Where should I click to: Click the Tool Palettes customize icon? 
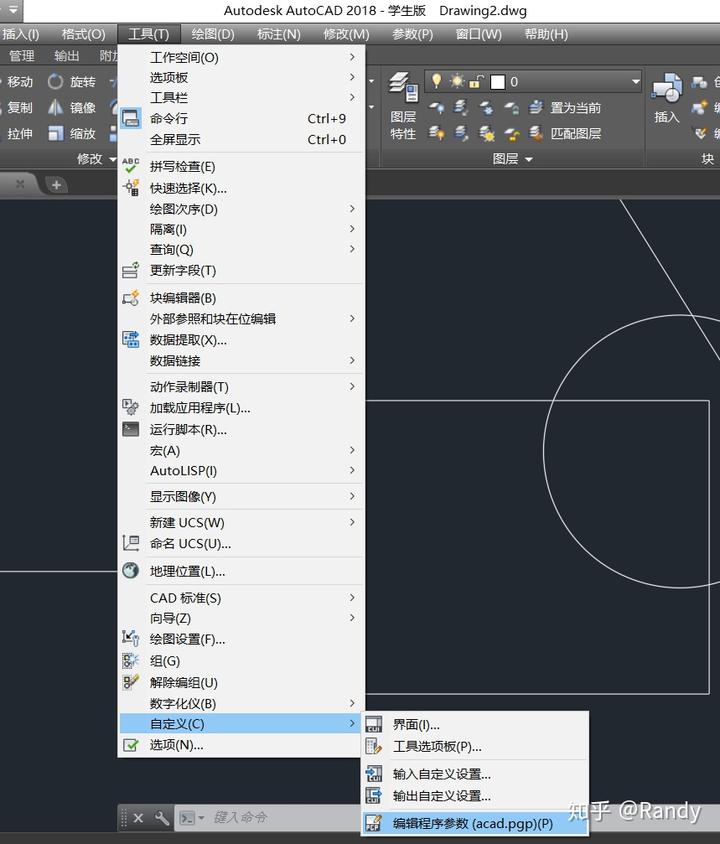click(x=373, y=746)
